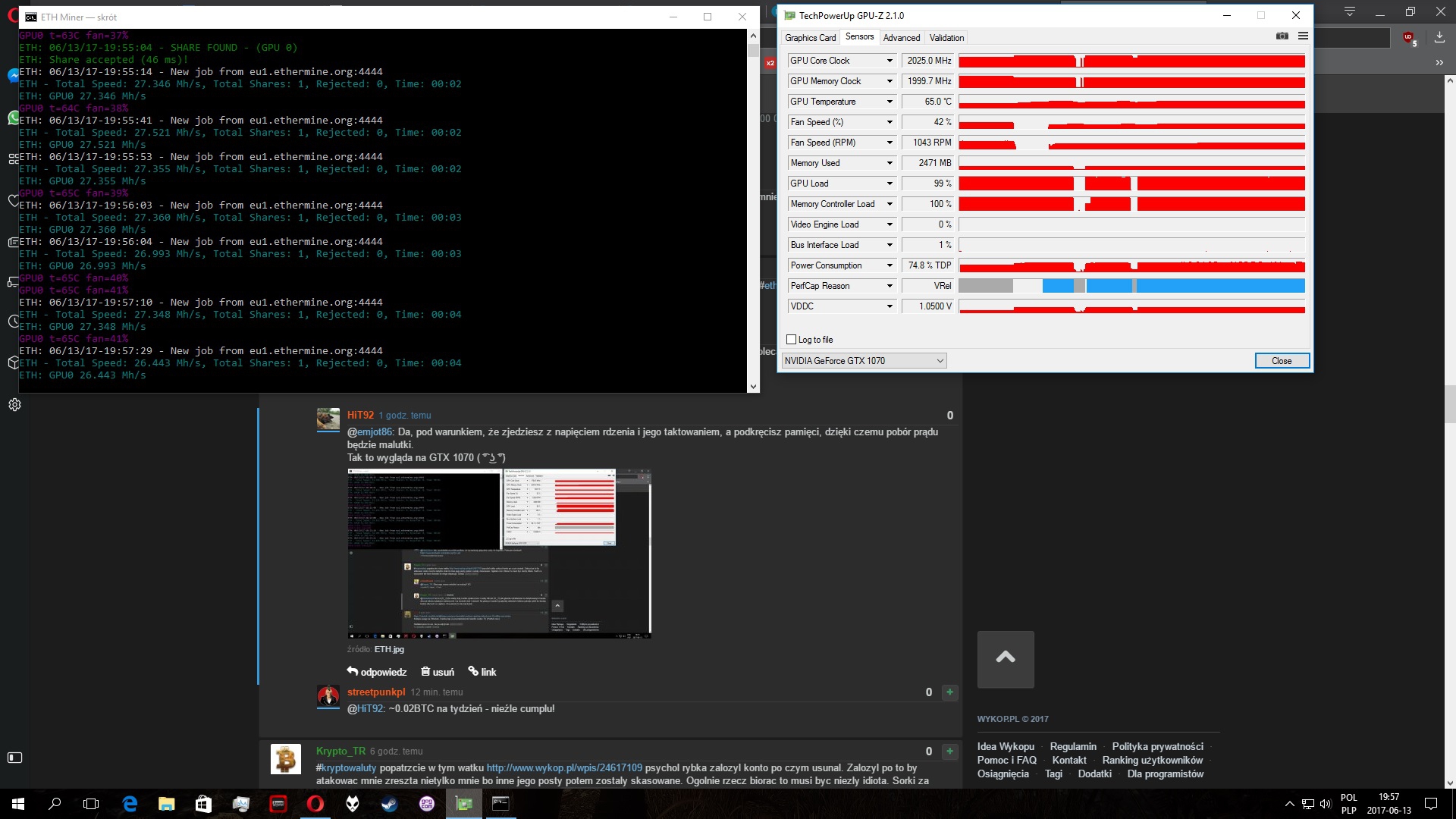1456x819 pixels.
Task: Open the wykop.pl/wpis/24617109 link
Action: click(x=564, y=767)
